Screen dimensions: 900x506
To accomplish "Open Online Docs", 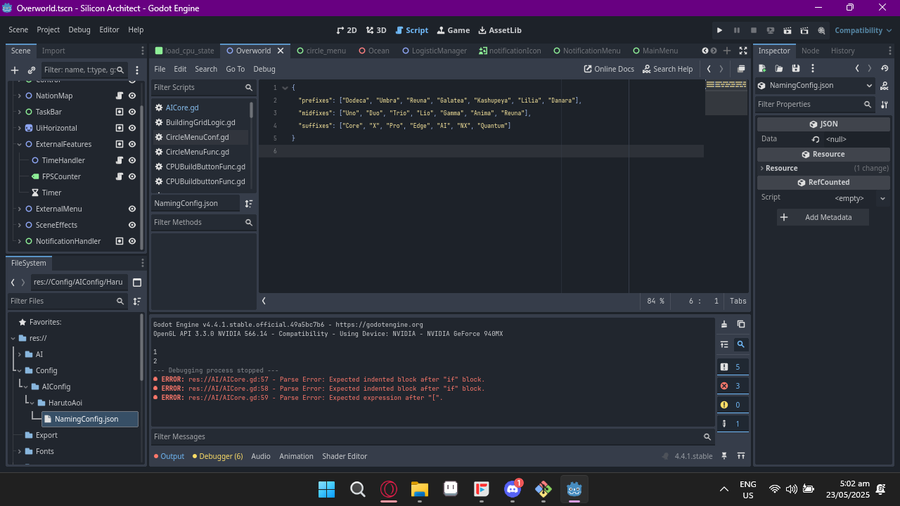I will pyautogui.click(x=609, y=69).
